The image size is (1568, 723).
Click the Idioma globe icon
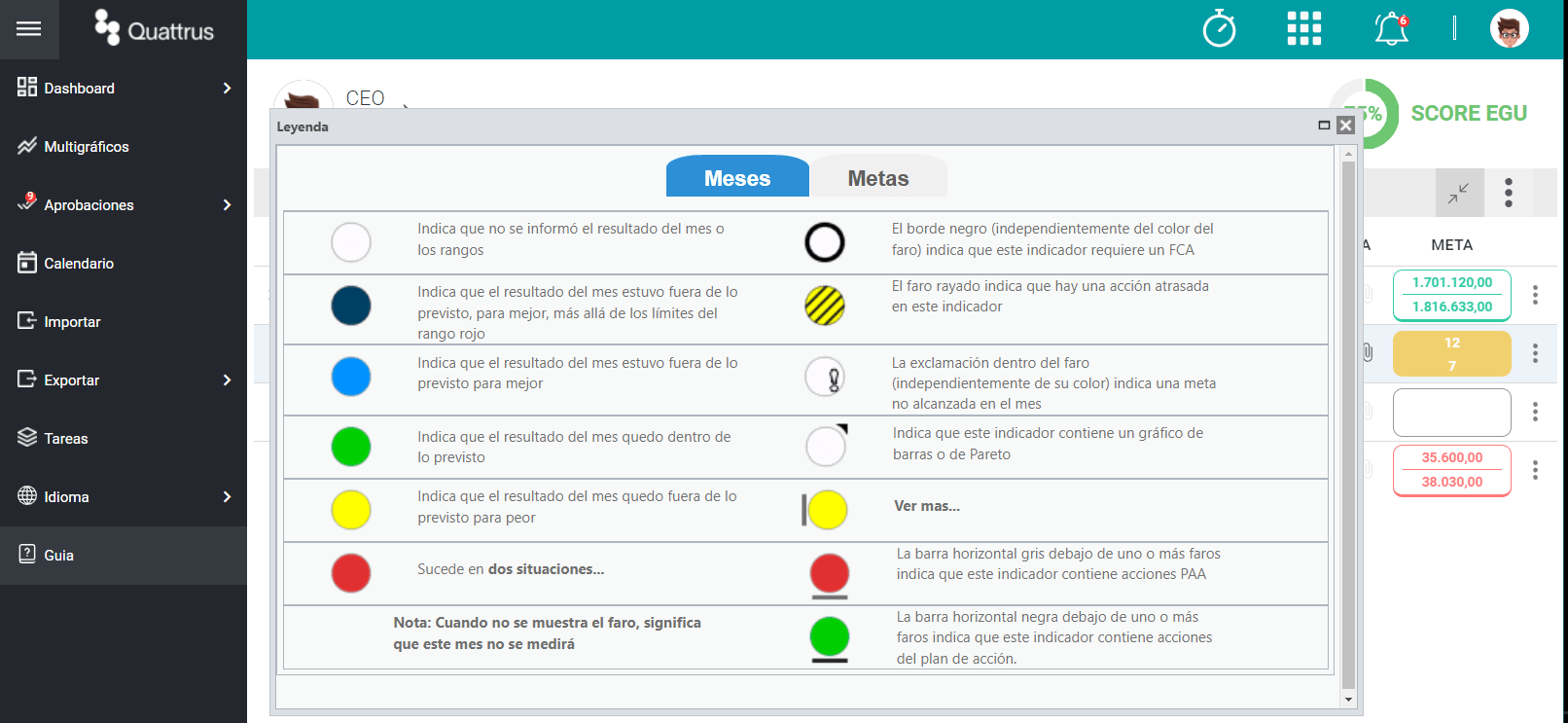click(x=27, y=495)
